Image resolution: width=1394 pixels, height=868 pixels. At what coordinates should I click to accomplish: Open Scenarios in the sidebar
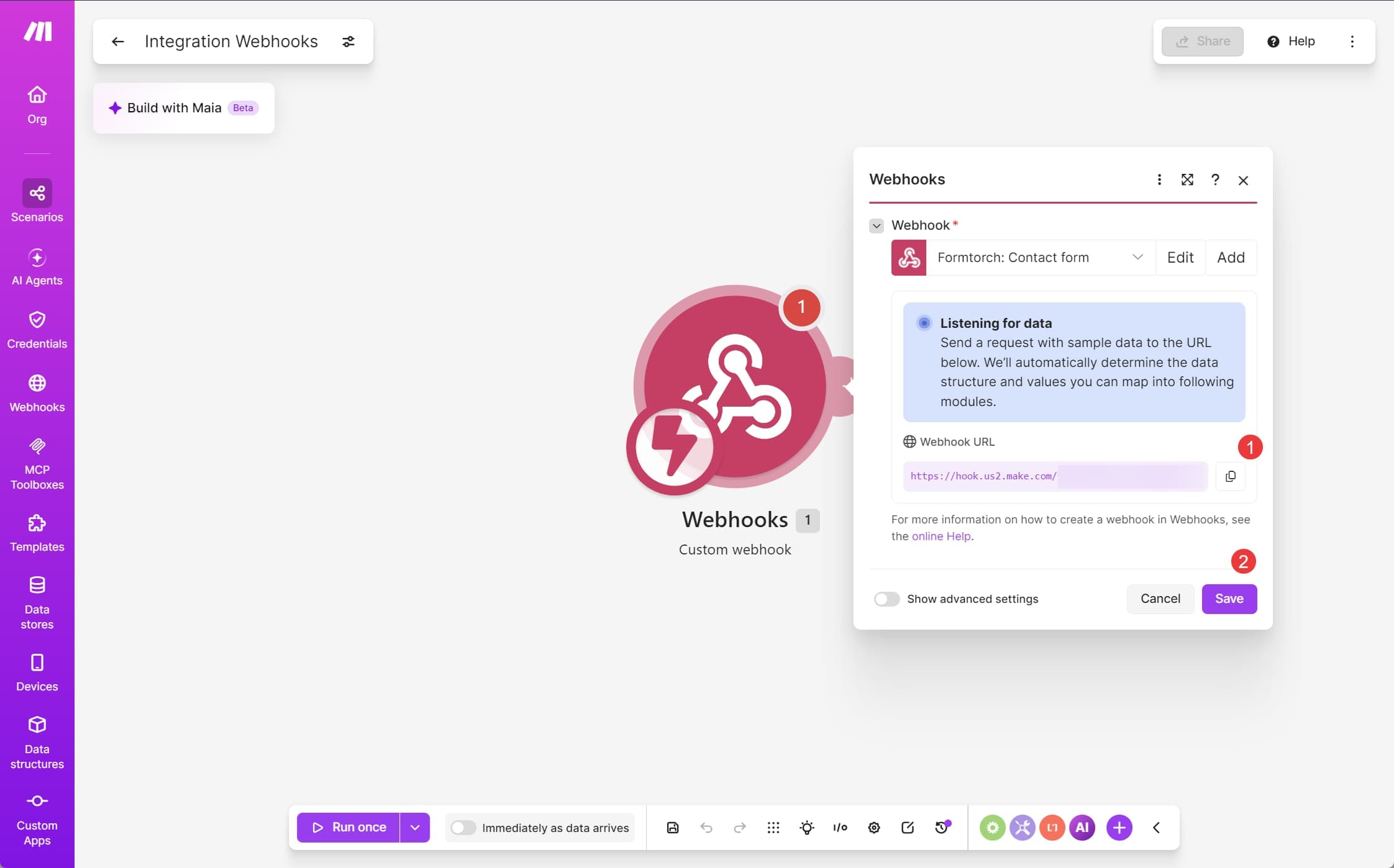coord(37,201)
